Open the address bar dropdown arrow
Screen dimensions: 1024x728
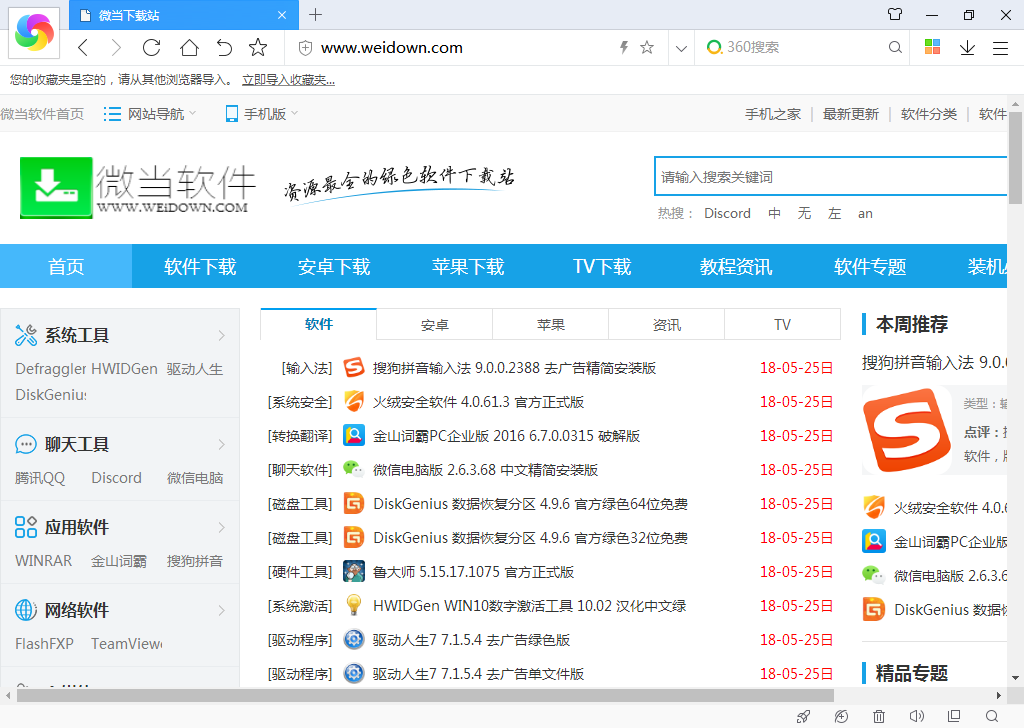click(x=681, y=48)
